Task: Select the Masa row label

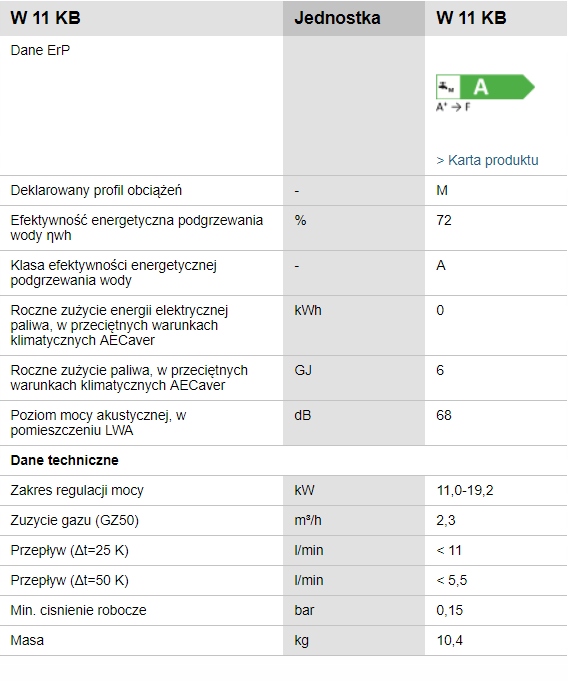Action: [x=27, y=640]
